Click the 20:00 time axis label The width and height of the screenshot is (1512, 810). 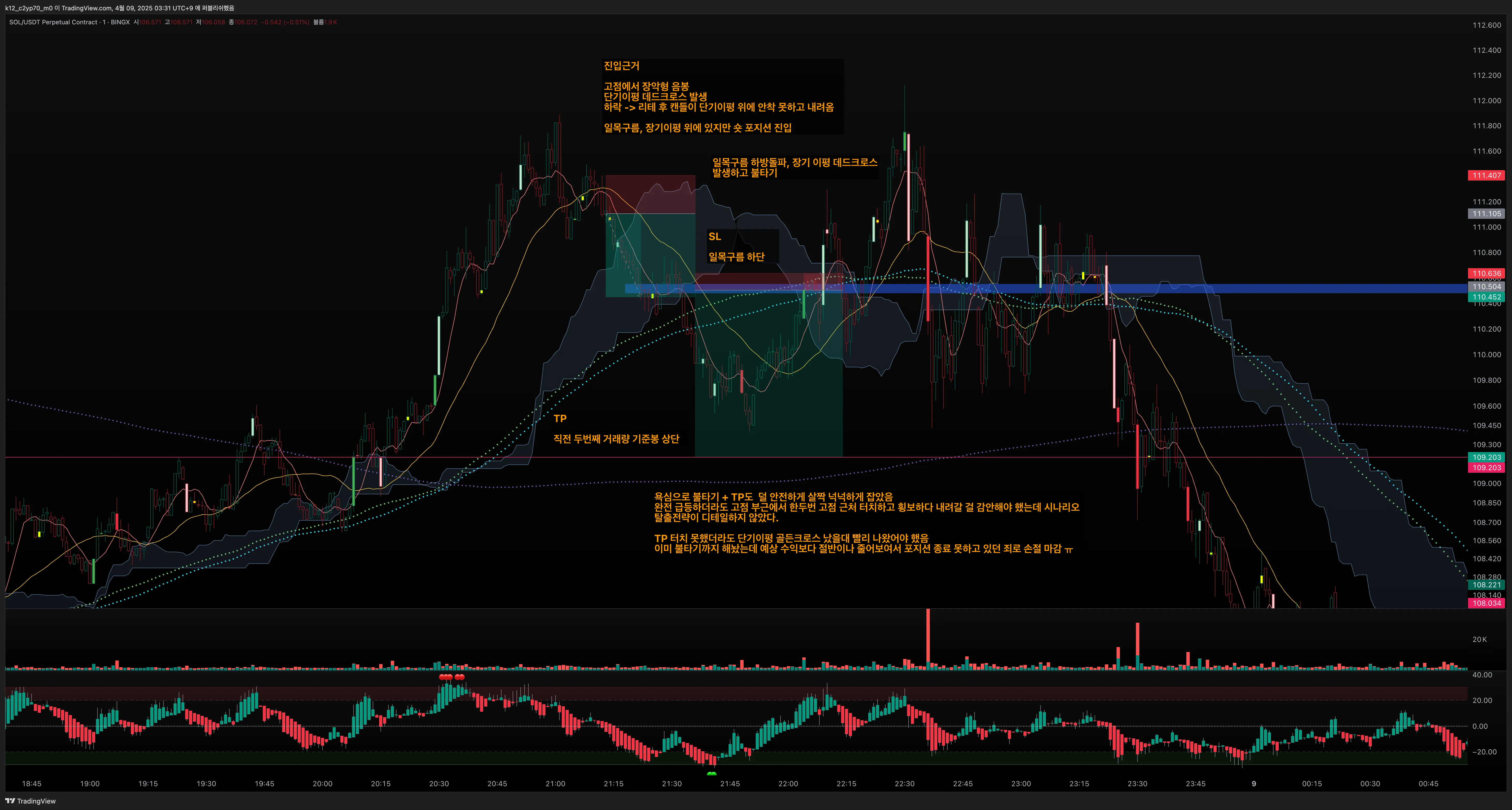pos(322,784)
